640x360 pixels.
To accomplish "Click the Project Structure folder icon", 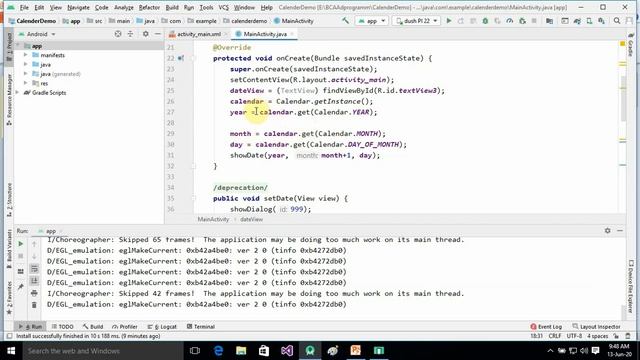I will pos(549,21).
